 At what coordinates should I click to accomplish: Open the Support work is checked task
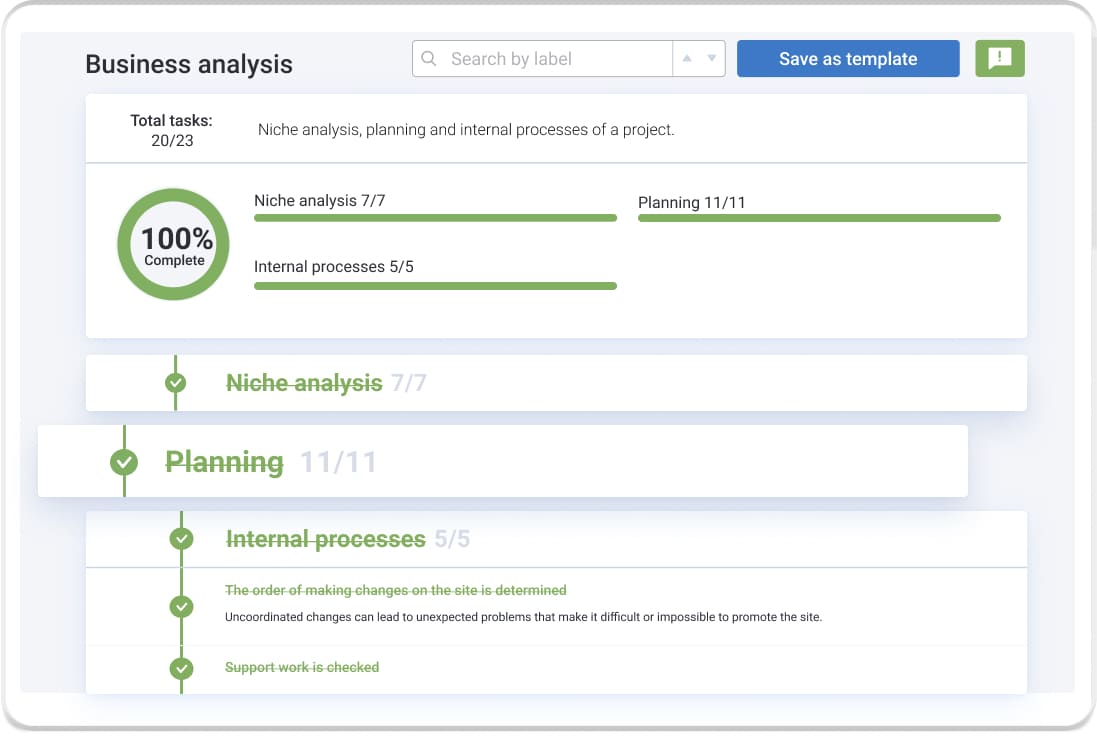tap(302, 667)
